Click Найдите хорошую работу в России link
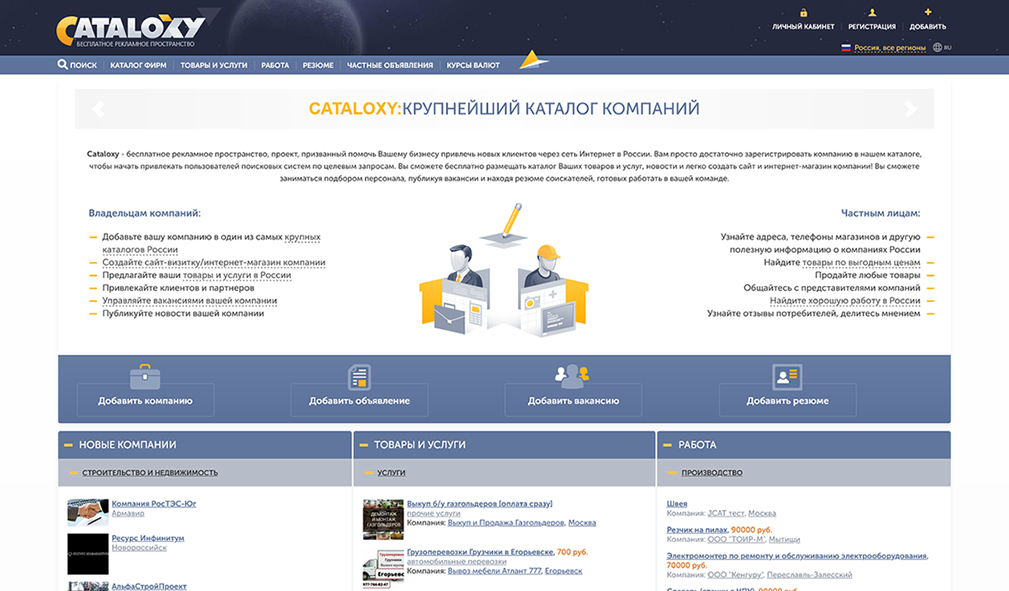The image size is (1009, 591). pos(845,301)
